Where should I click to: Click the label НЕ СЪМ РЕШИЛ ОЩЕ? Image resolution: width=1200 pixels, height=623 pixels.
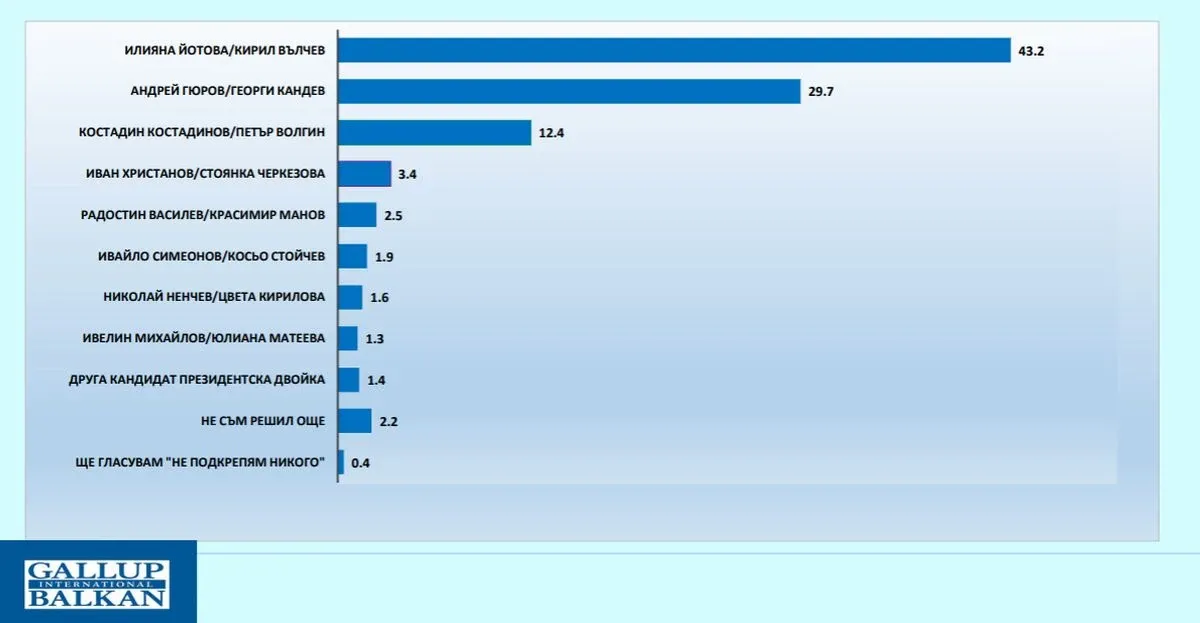pyautogui.click(x=264, y=420)
